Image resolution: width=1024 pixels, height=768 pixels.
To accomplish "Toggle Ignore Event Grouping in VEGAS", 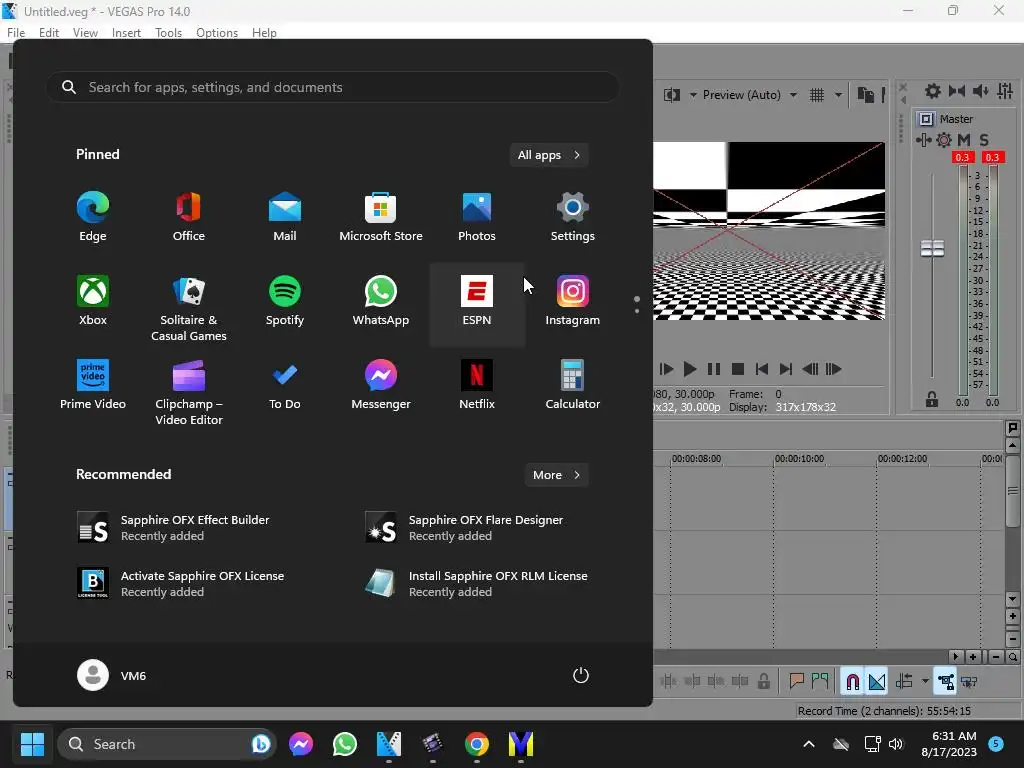I will click(x=970, y=682).
